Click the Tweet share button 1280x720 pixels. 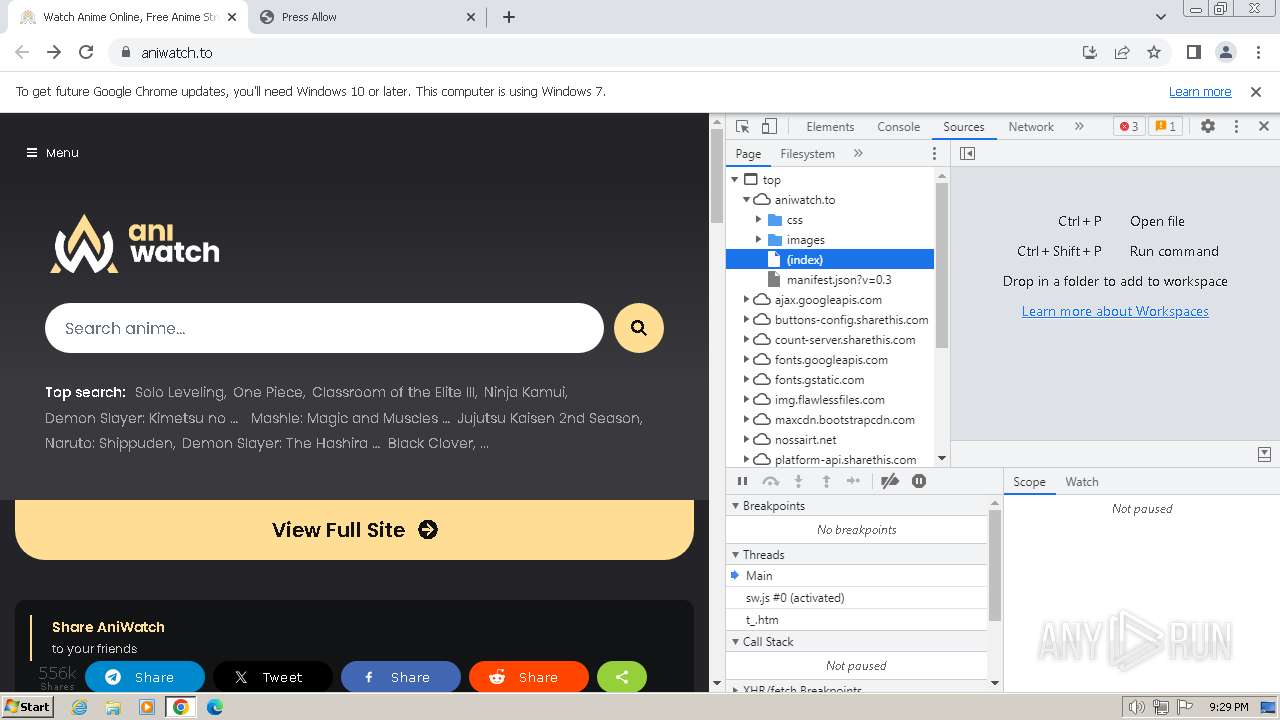(272, 677)
